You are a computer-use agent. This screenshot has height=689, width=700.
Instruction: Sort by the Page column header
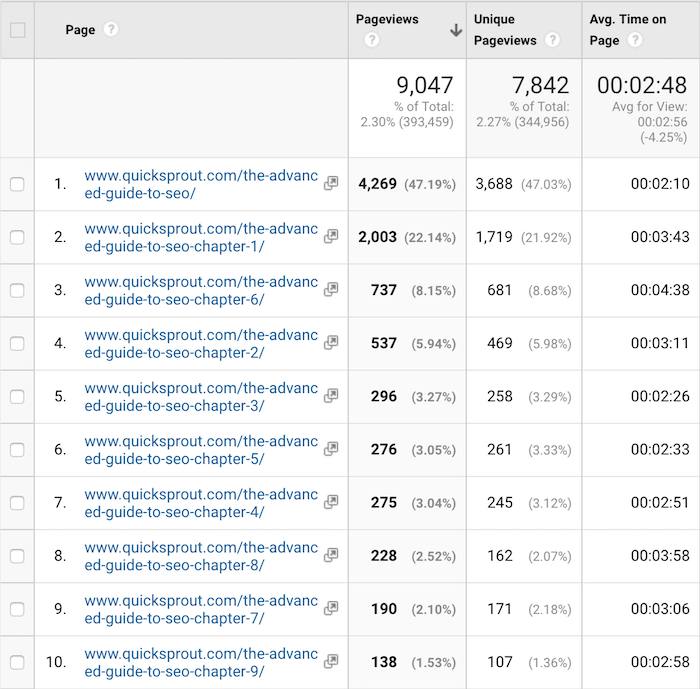click(80, 30)
